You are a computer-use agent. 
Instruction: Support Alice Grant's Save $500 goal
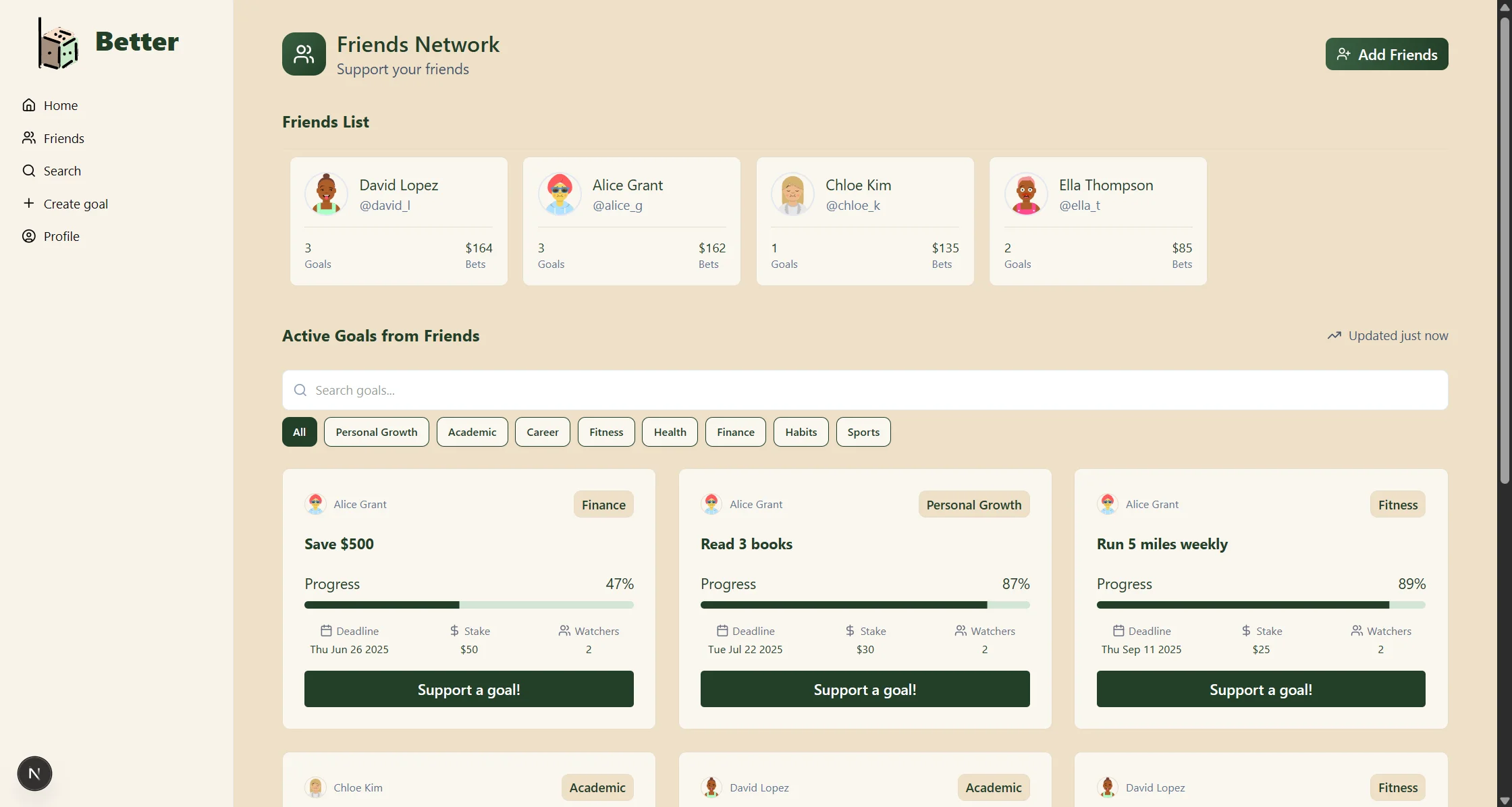click(468, 689)
